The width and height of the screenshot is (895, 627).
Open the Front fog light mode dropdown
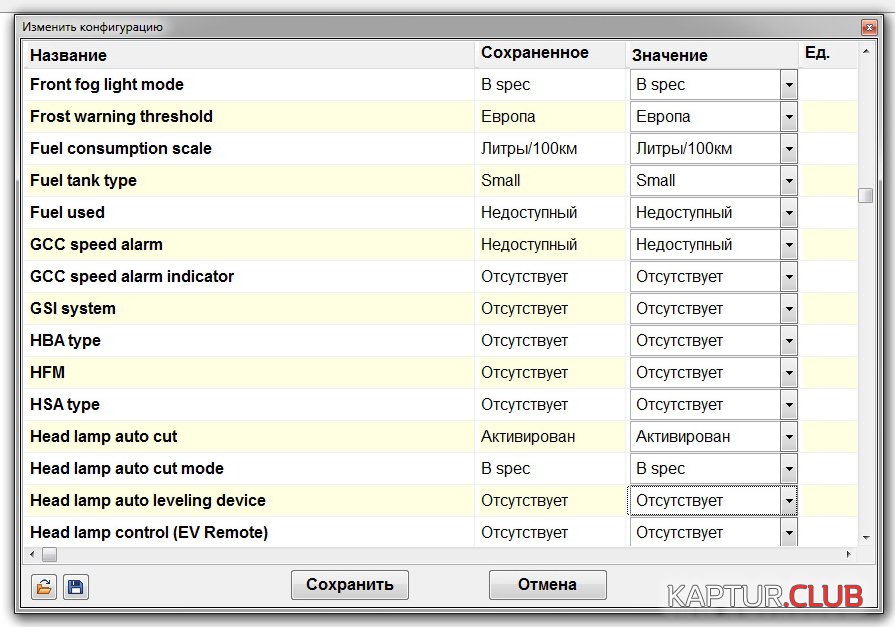(x=788, y=85)
